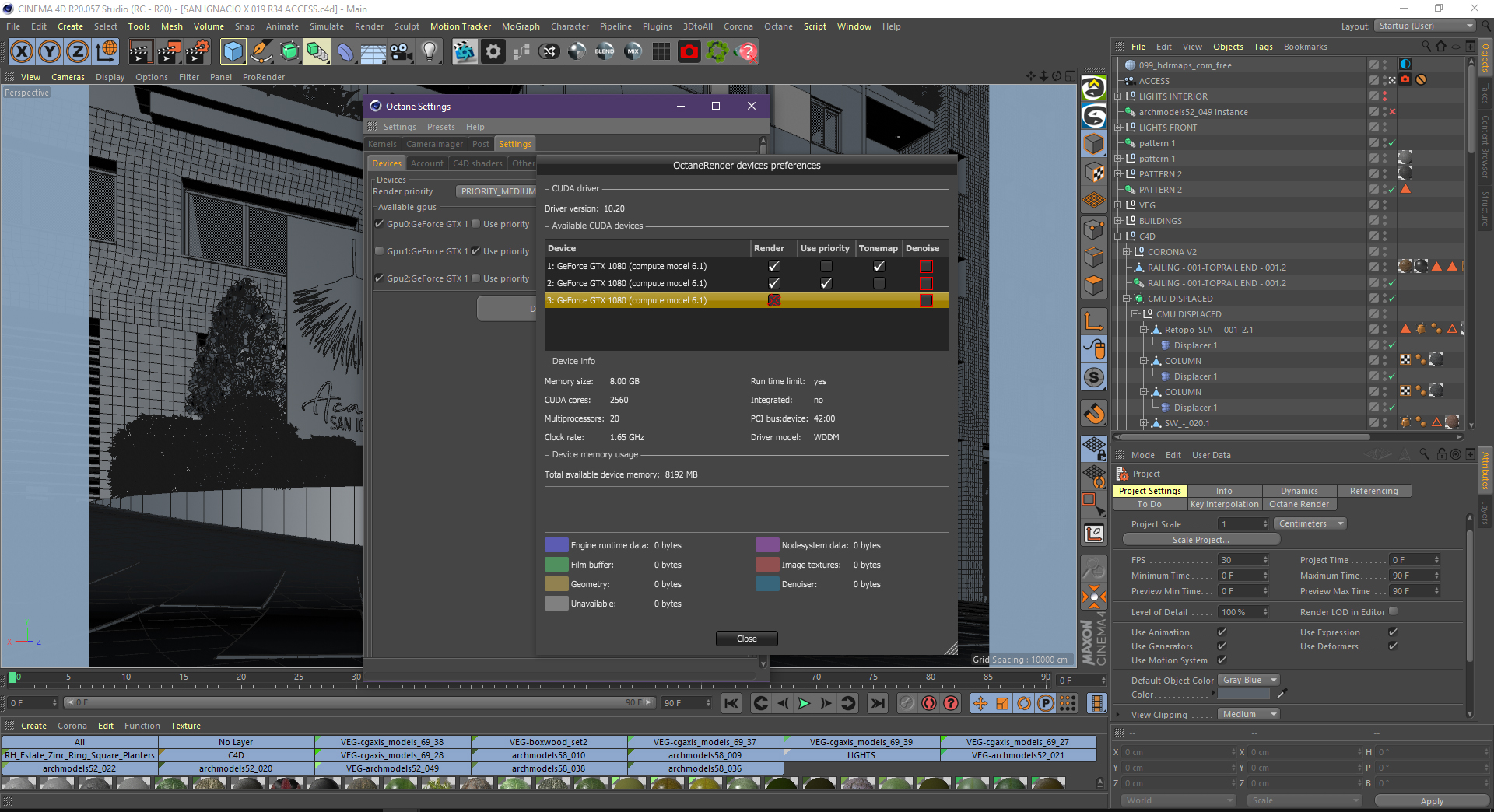Expand the BUILDINGS object group

[x=1118, y=221]
